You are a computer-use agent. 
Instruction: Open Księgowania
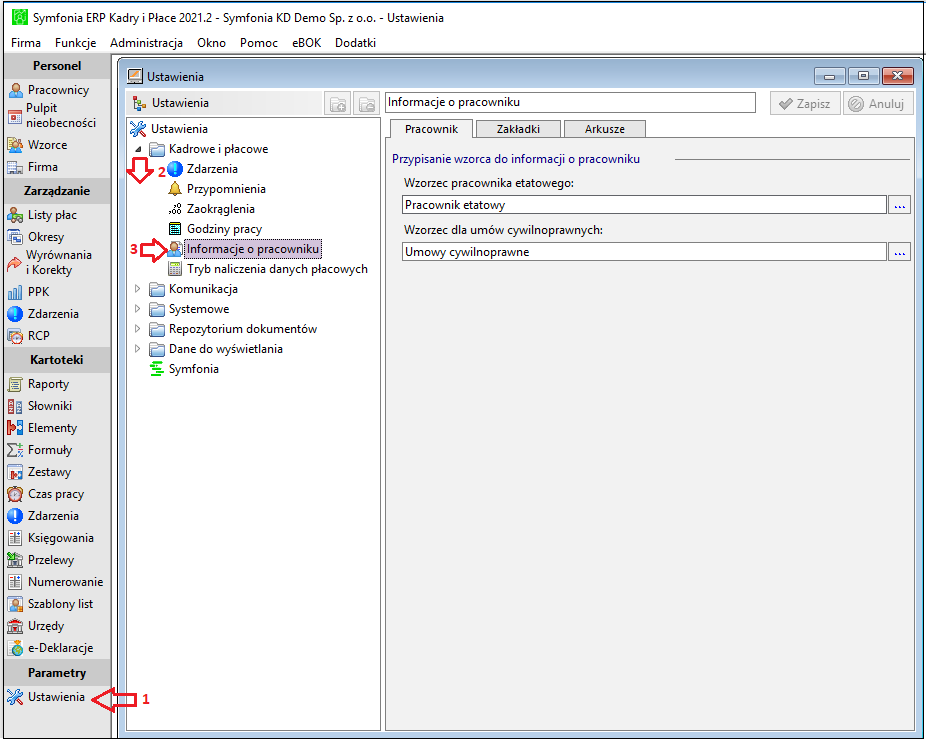tap(51, 538)
